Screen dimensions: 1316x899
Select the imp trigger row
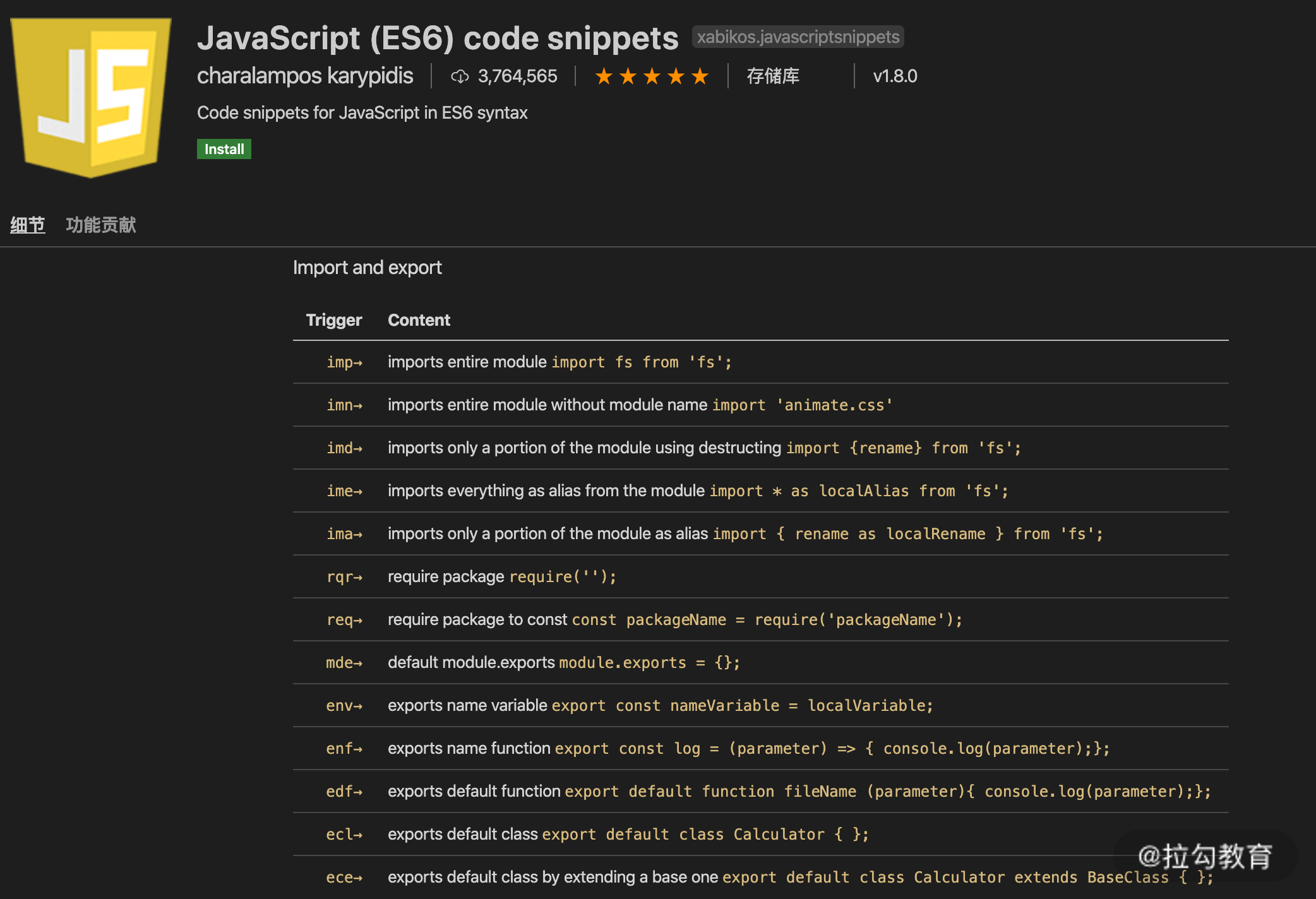click(658, 362)
